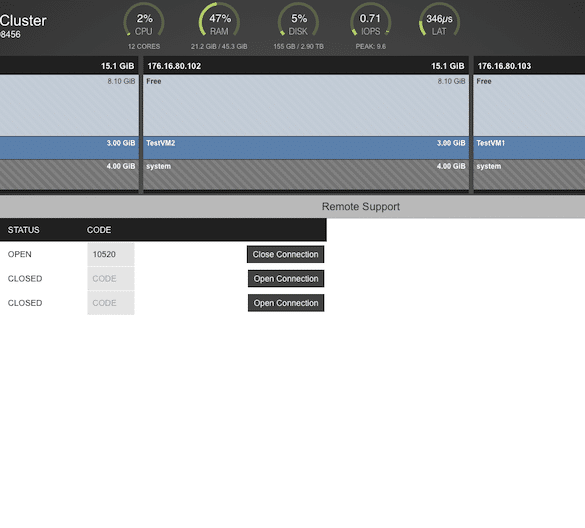Viewport: 585px width, 528px height.
Task: Click the first Open Connection button
Action: pos(286,279)
